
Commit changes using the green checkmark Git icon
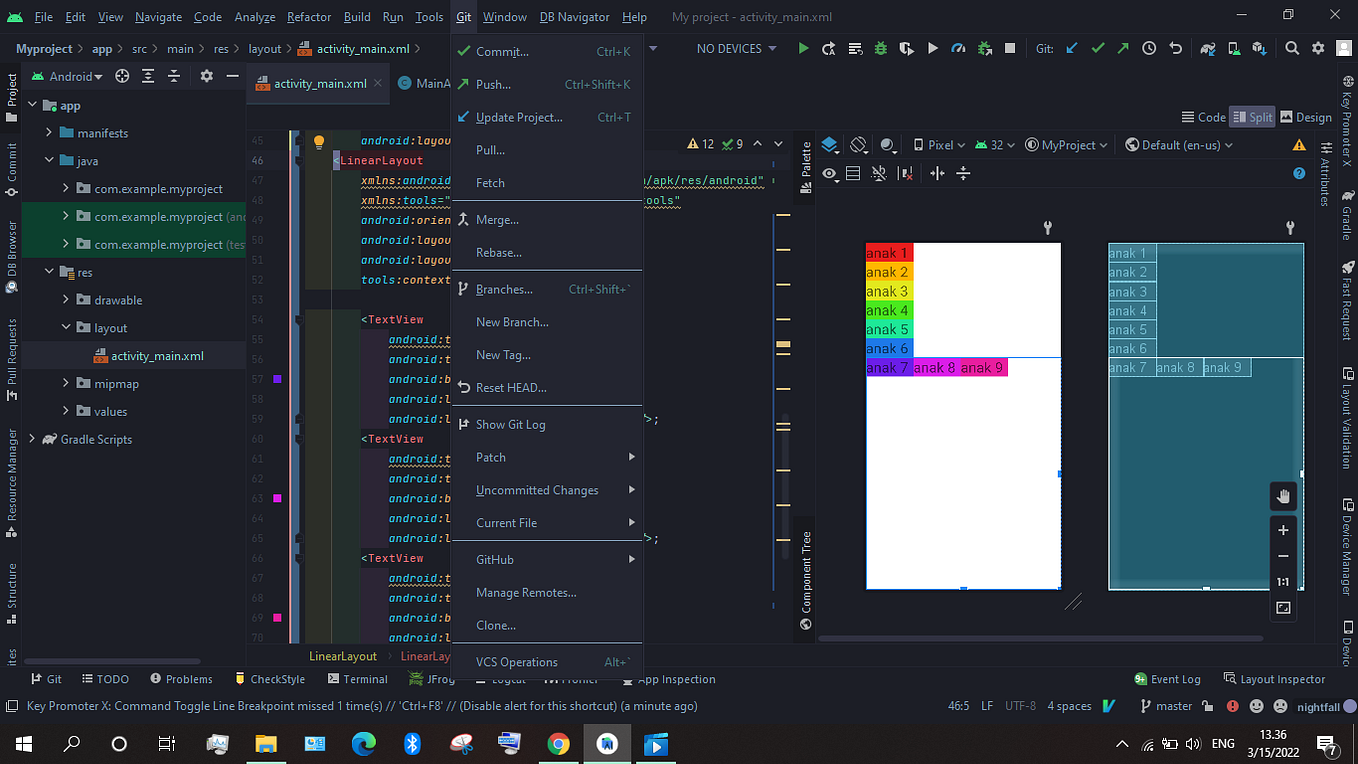point(1096,47)
